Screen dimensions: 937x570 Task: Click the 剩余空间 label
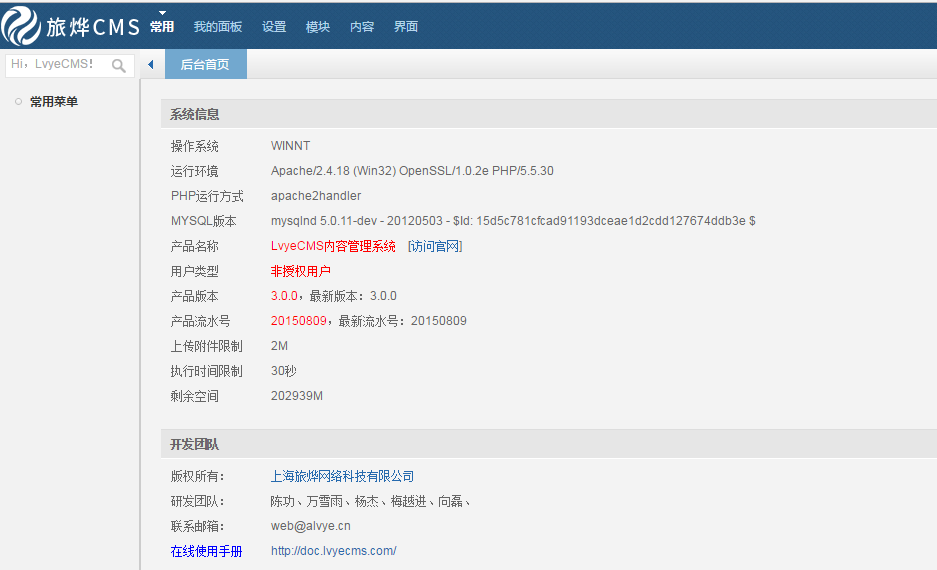(194, 396)
